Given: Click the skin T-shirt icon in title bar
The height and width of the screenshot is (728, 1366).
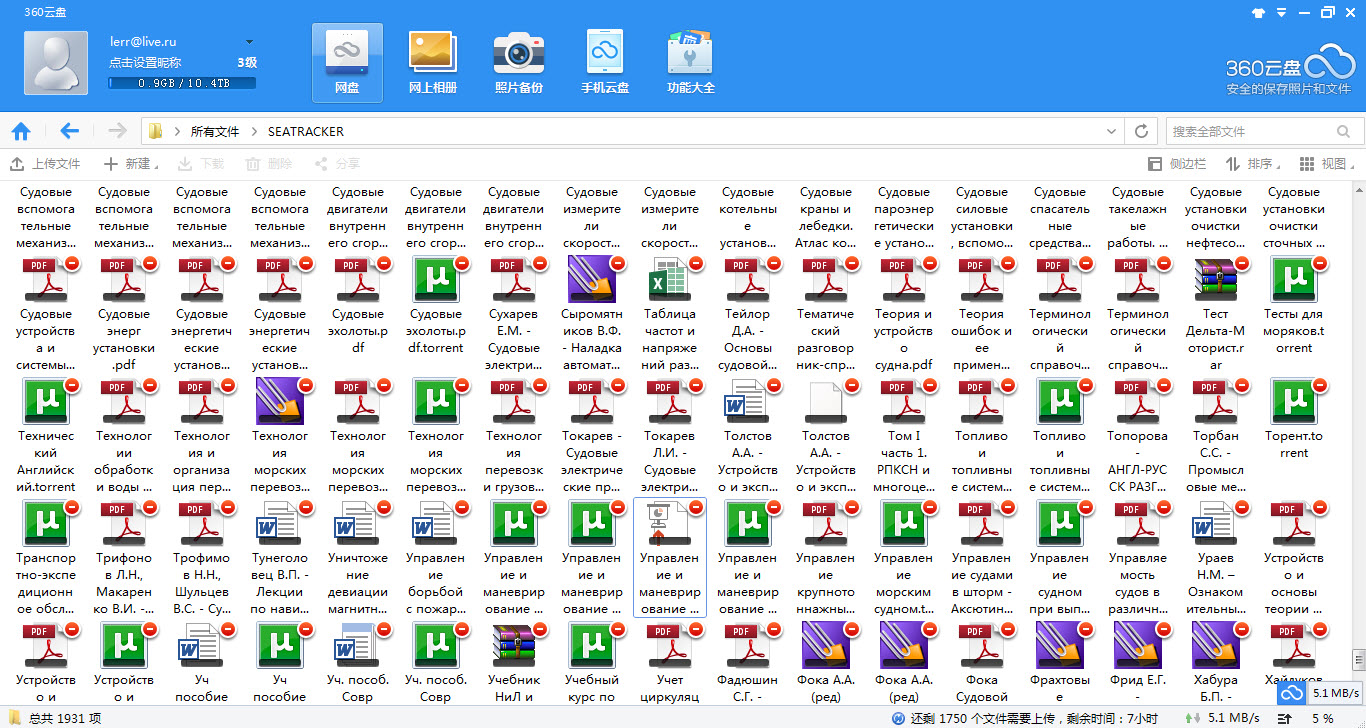Looking at the screenshot, I should 1258,13.
